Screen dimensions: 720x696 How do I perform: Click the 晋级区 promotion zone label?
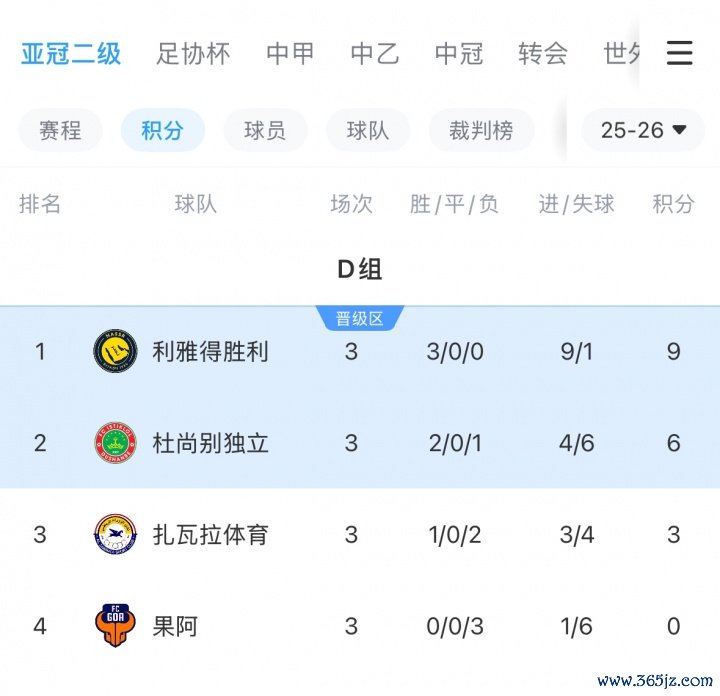pos(359,319)
